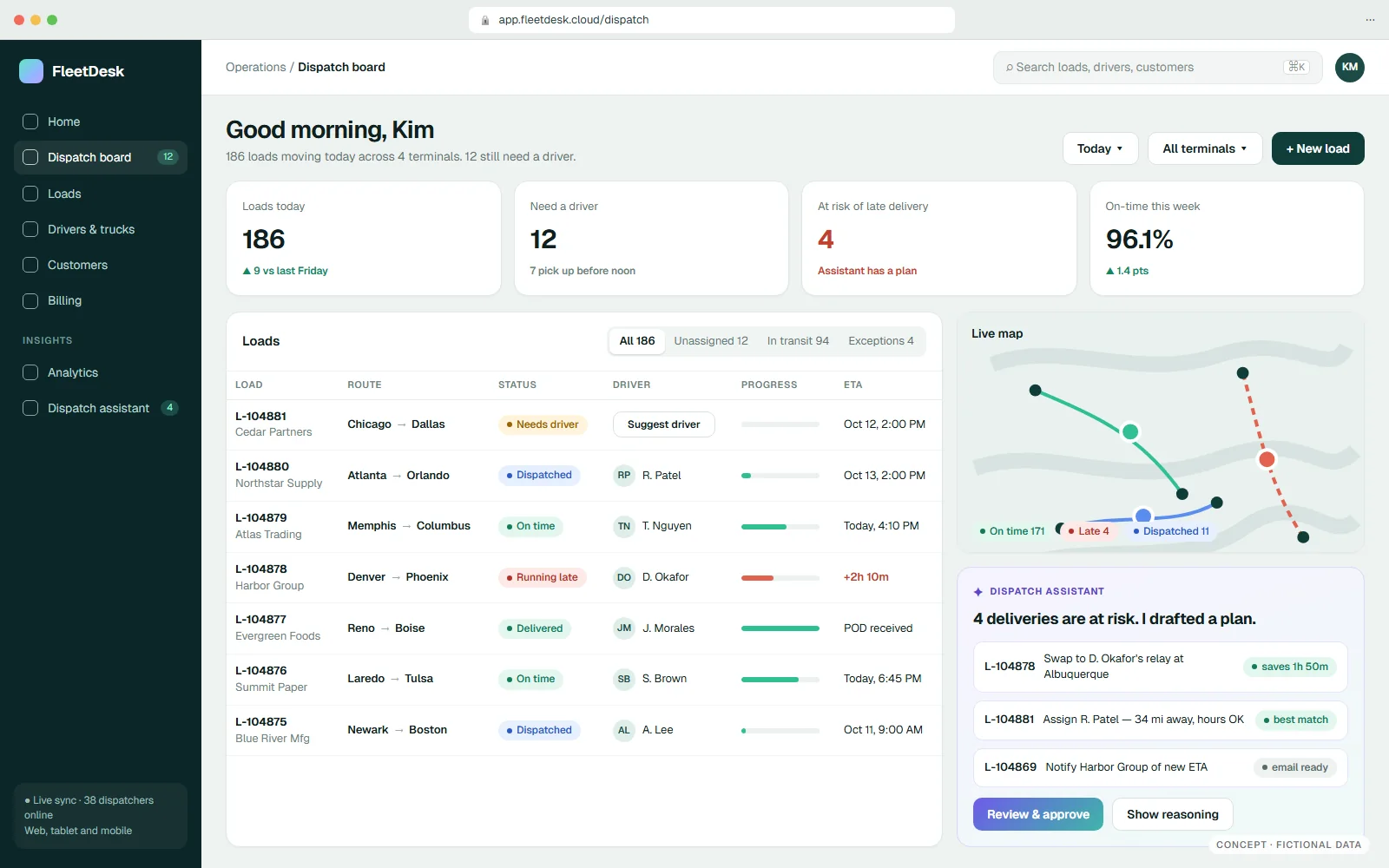Viewport: 1389px width, 868px height.
Task: Click the Late 4 map legend
Action: point(1089,531)
